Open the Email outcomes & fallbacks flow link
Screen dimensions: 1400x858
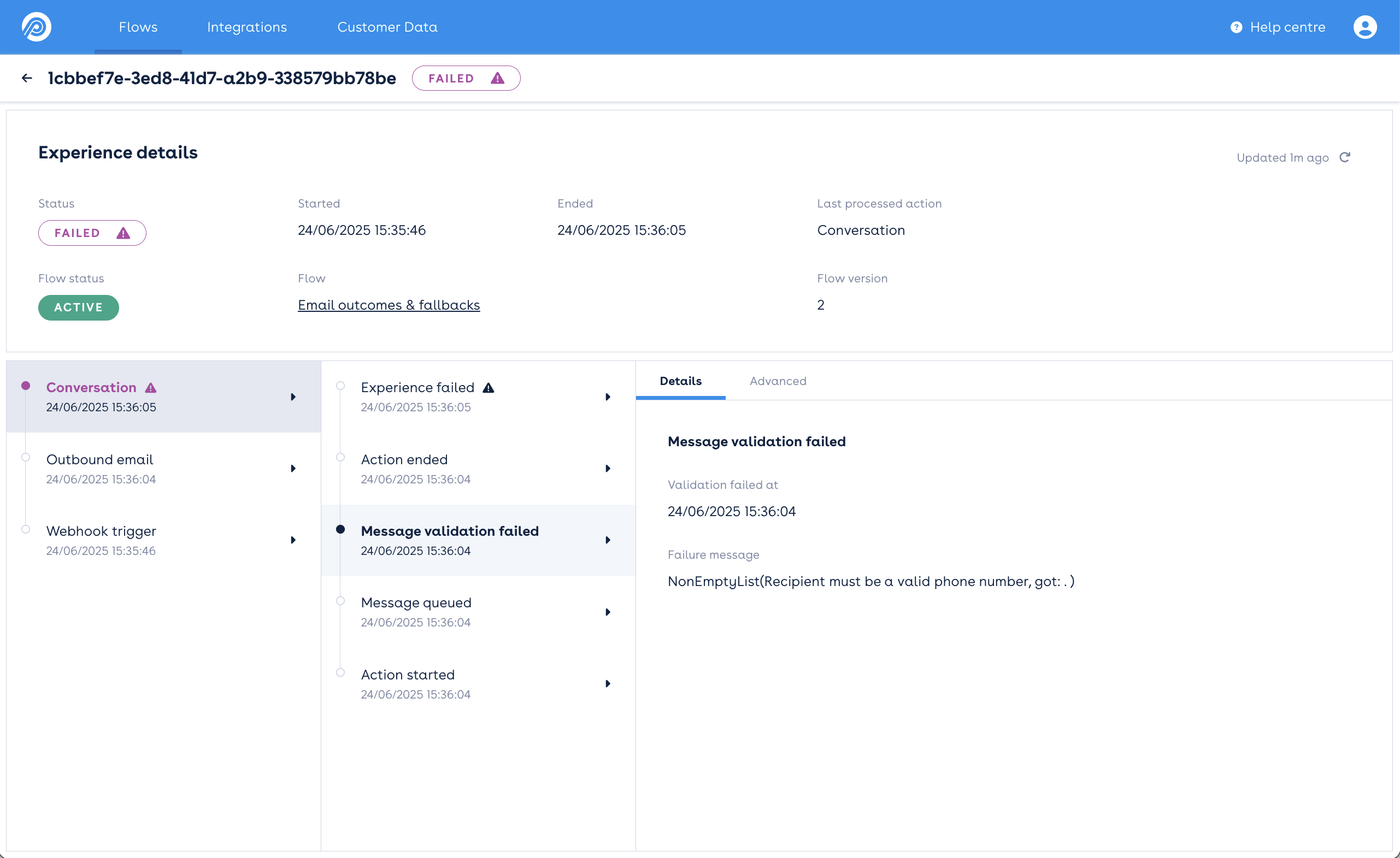coord(389,305)
